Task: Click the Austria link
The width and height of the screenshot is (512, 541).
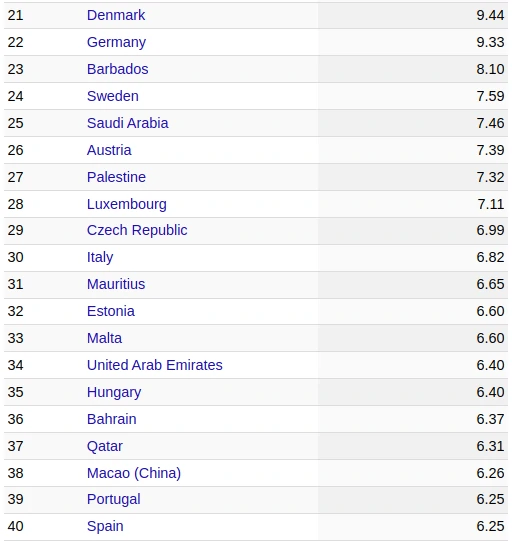Action: [x=109, y=150]
